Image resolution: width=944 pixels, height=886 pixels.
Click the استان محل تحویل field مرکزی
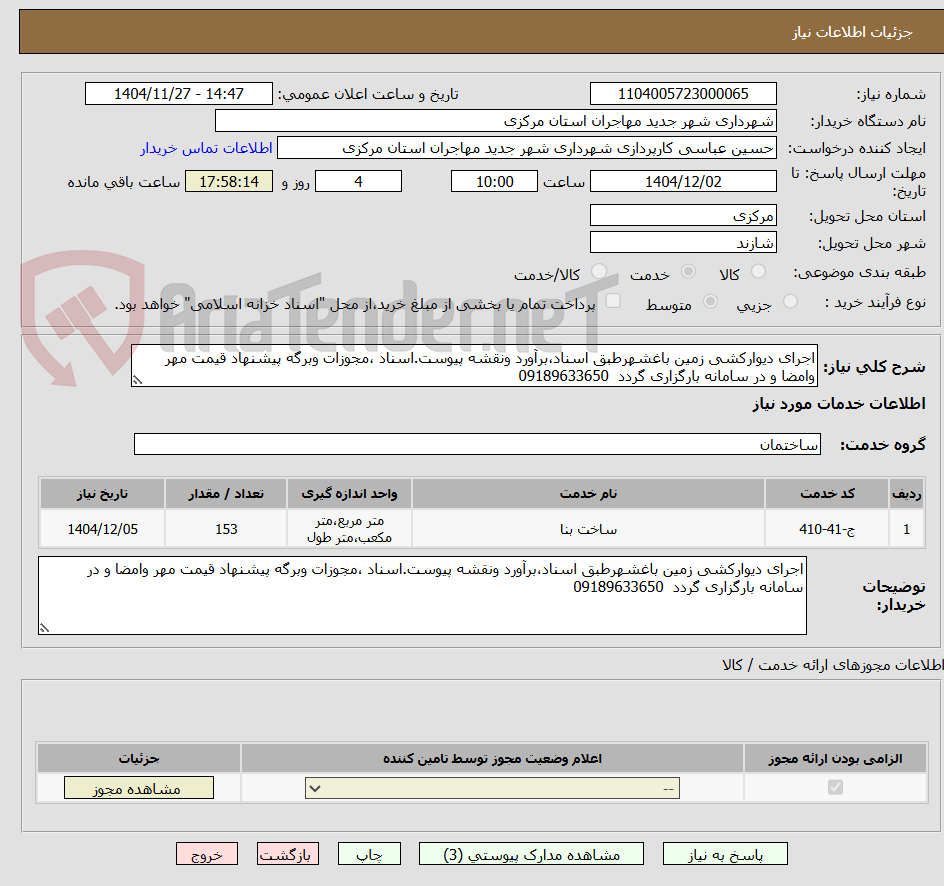coord(683,215)
